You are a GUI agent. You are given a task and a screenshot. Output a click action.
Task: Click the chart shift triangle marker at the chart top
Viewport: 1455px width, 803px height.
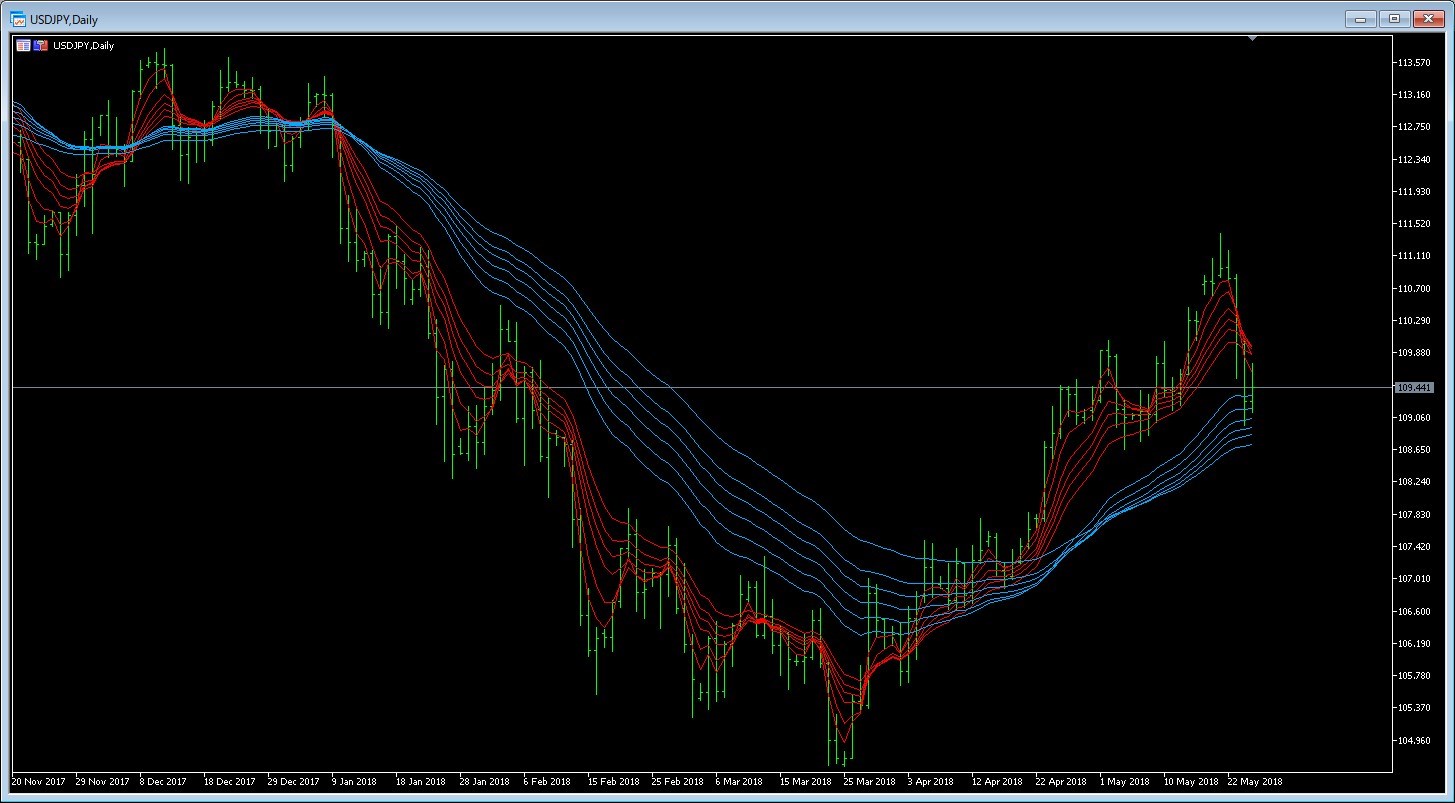[1252, 39]
